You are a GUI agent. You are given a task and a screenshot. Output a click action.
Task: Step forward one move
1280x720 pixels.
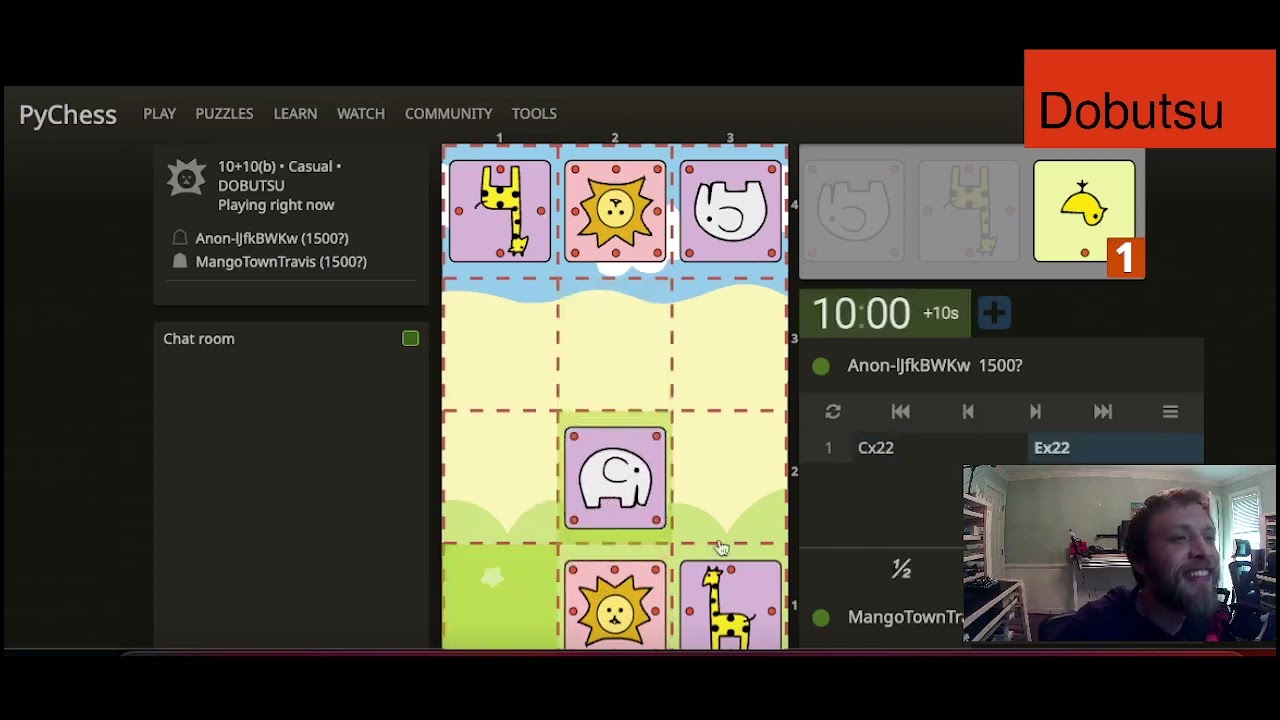point(1035,411)
